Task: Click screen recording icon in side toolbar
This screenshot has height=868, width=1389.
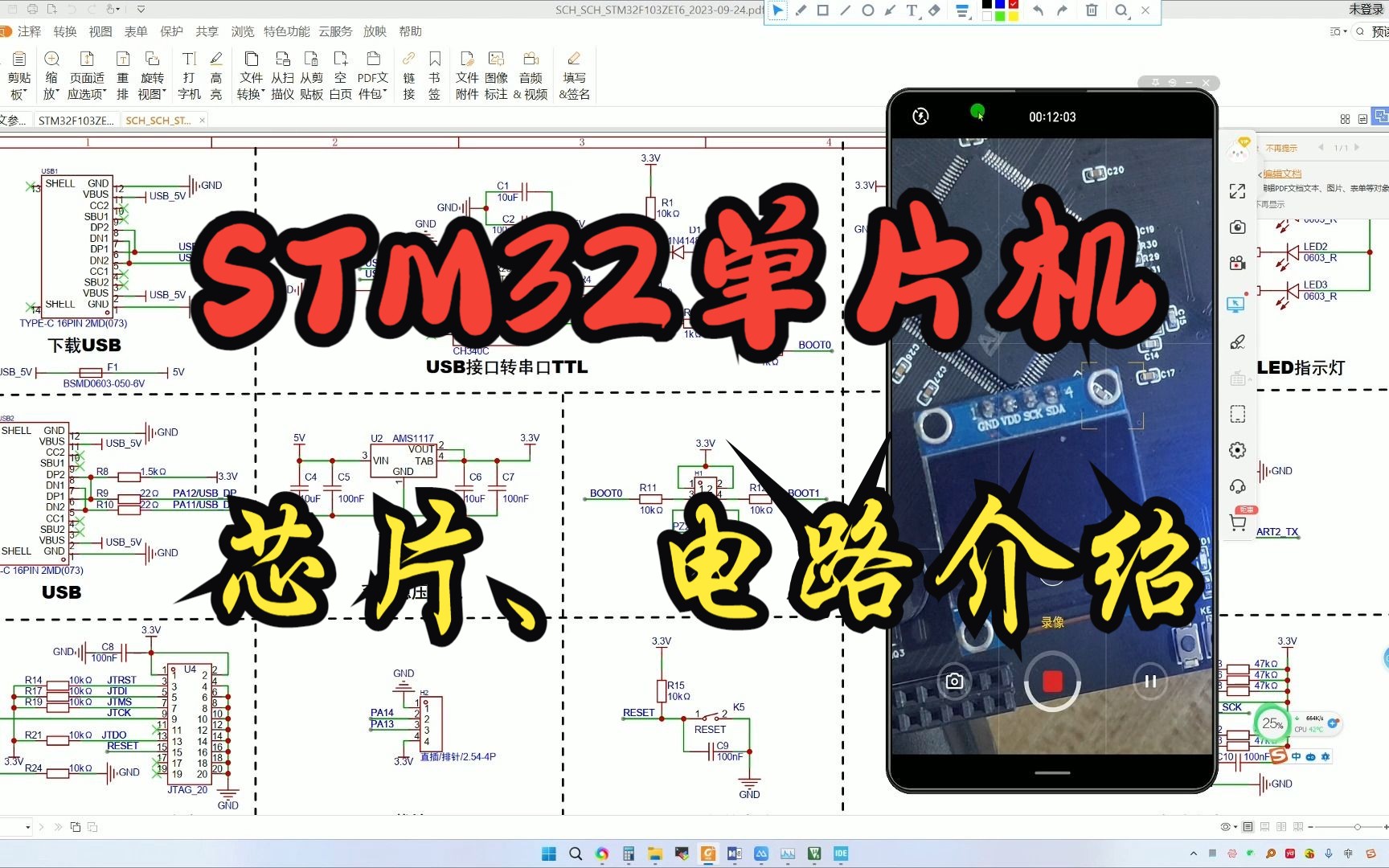Action: point(1237,263)
